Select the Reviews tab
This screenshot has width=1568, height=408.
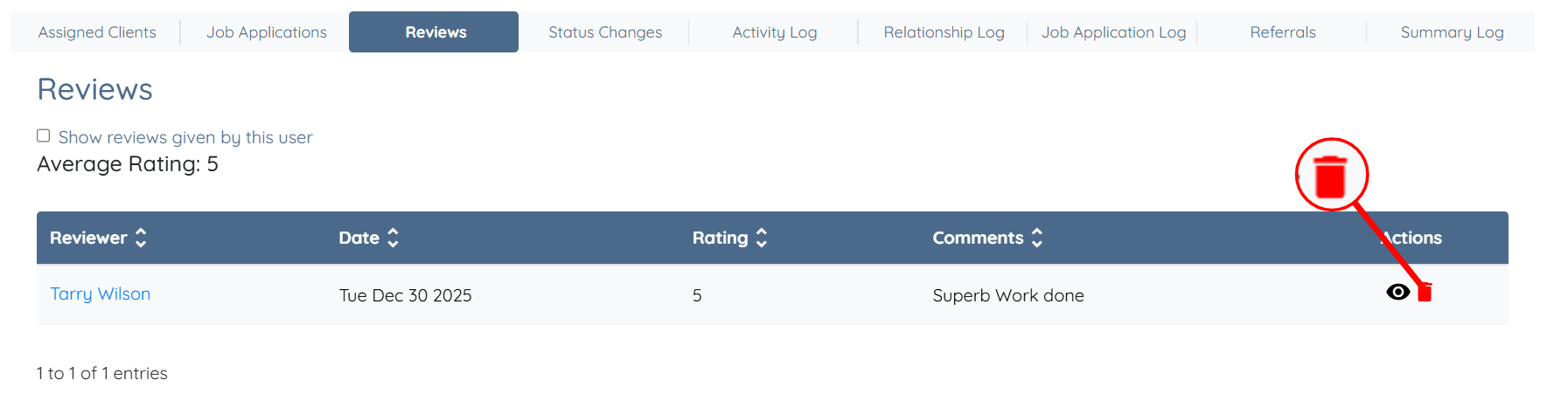pos(436,32)
